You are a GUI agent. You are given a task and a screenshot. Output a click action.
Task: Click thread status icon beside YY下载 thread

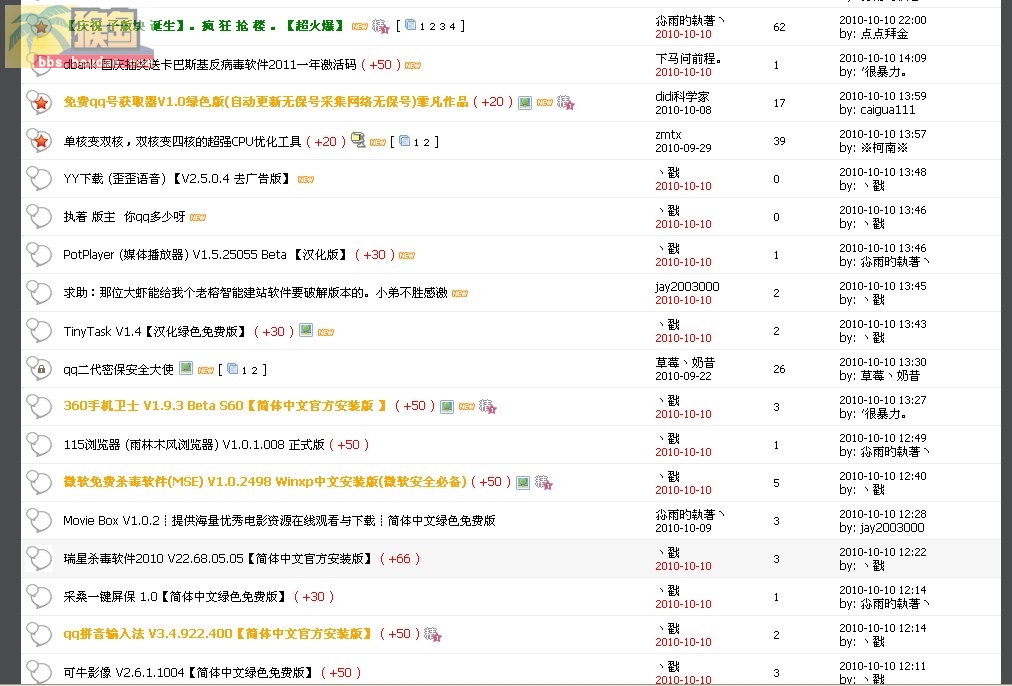click(39, 179)
